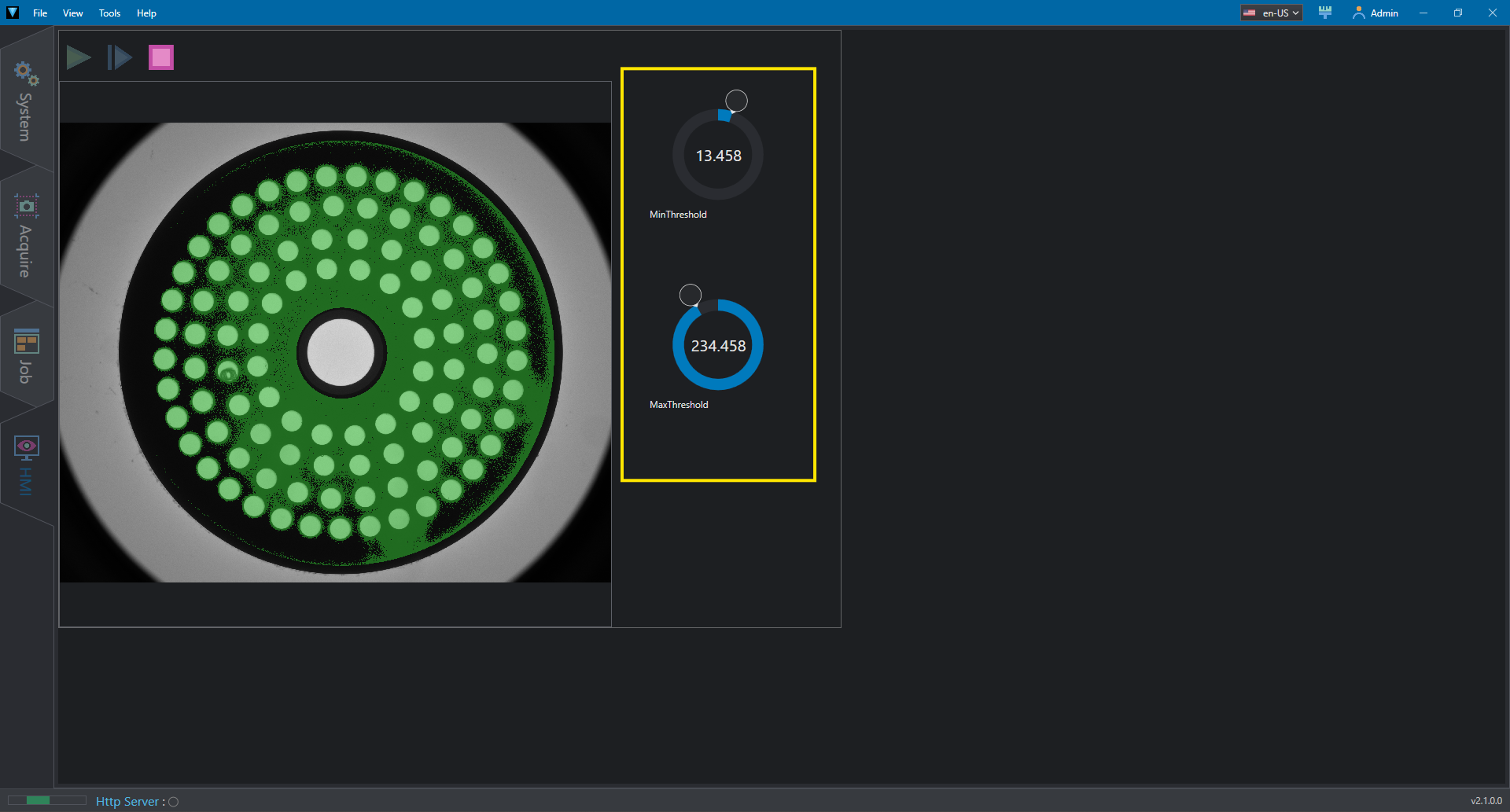This screenshot has width=1510, height=812.
Task: Click the MaxThreshold dial knob handle
Action: 691,295
